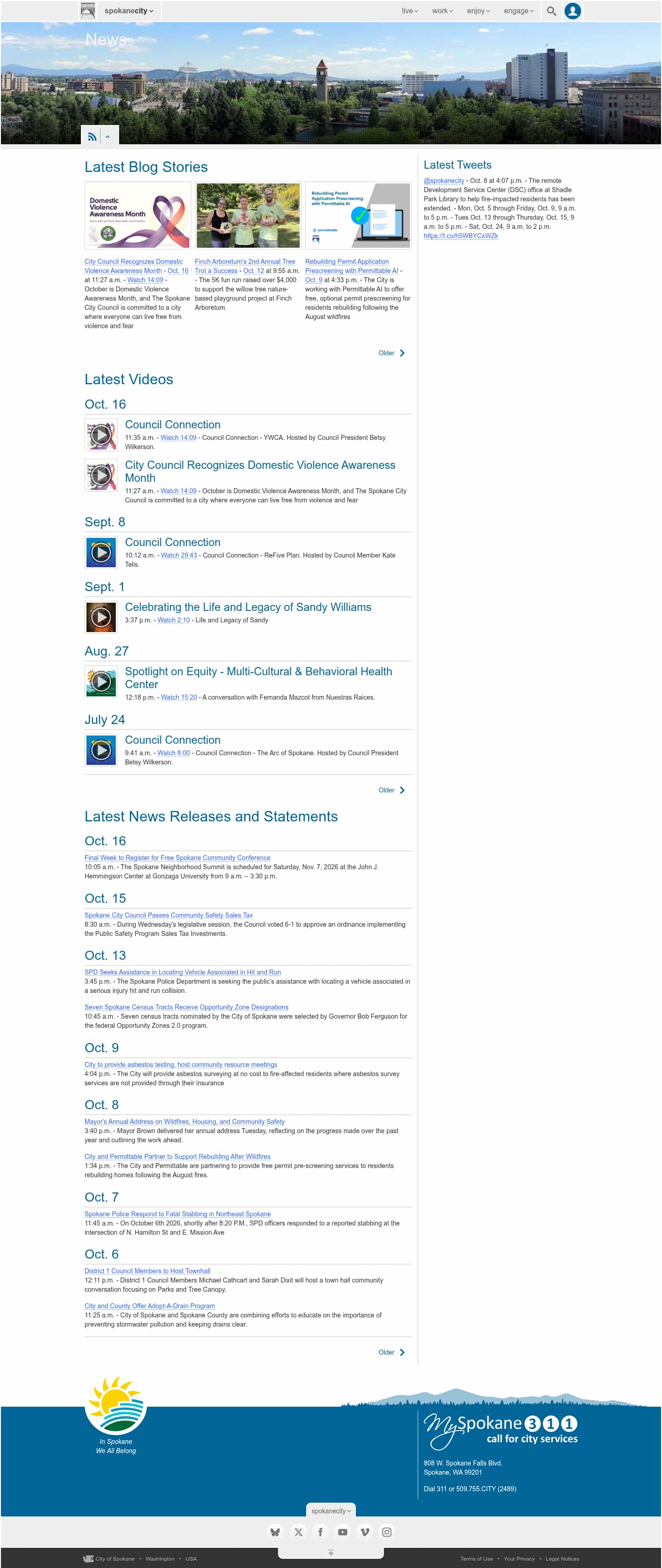
Task: Open the X (Twitter) social icon
Action: click(x=298, y=1532)
